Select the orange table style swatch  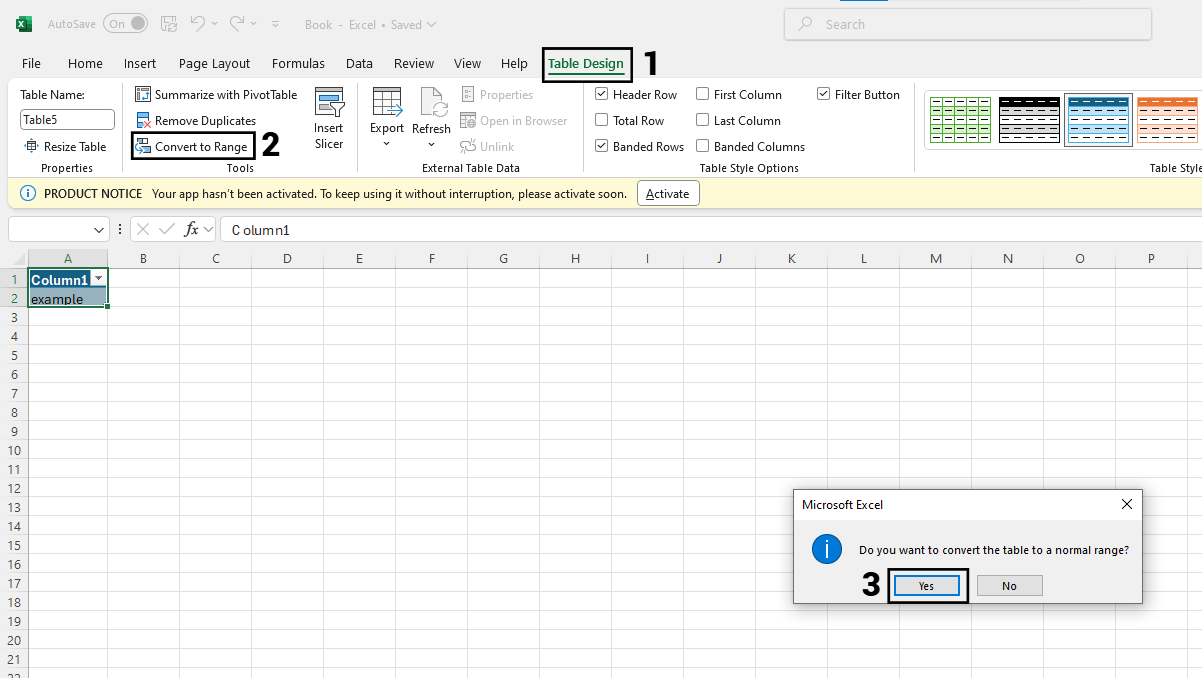click(x=1167, y=120)
